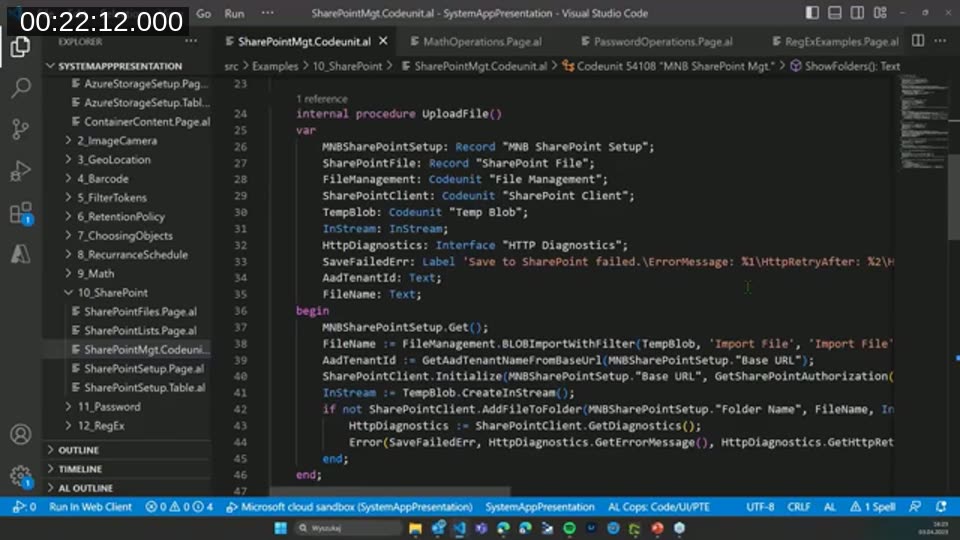Open Customize Layout icon
The image size is (960, 540).
click(880, 13)
